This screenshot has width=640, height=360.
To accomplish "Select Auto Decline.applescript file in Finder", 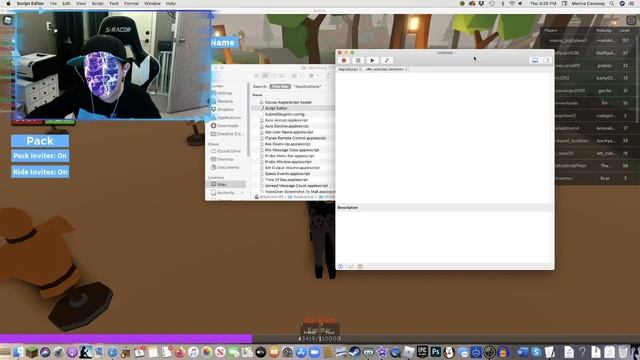I will pyautogui.click(x=287, y=126).
